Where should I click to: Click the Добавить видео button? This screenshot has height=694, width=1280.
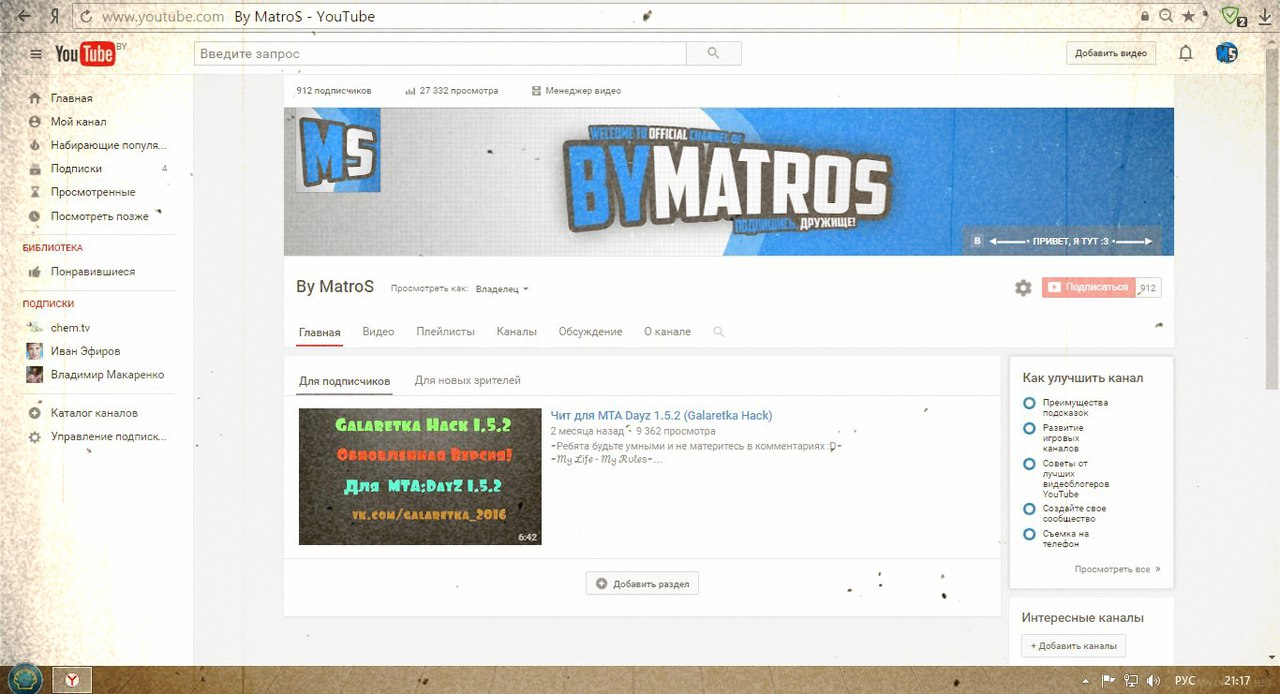pyautogui.click(x=1111, y=54)
